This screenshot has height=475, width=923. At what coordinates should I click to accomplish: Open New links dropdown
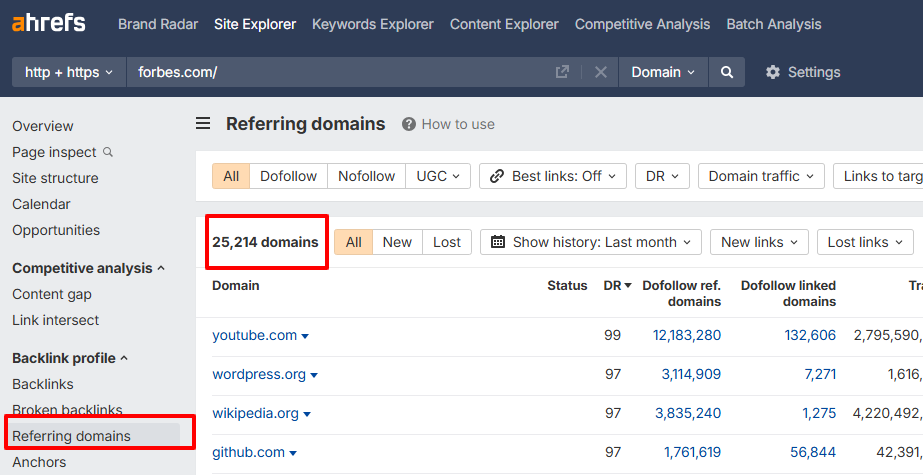759,242
